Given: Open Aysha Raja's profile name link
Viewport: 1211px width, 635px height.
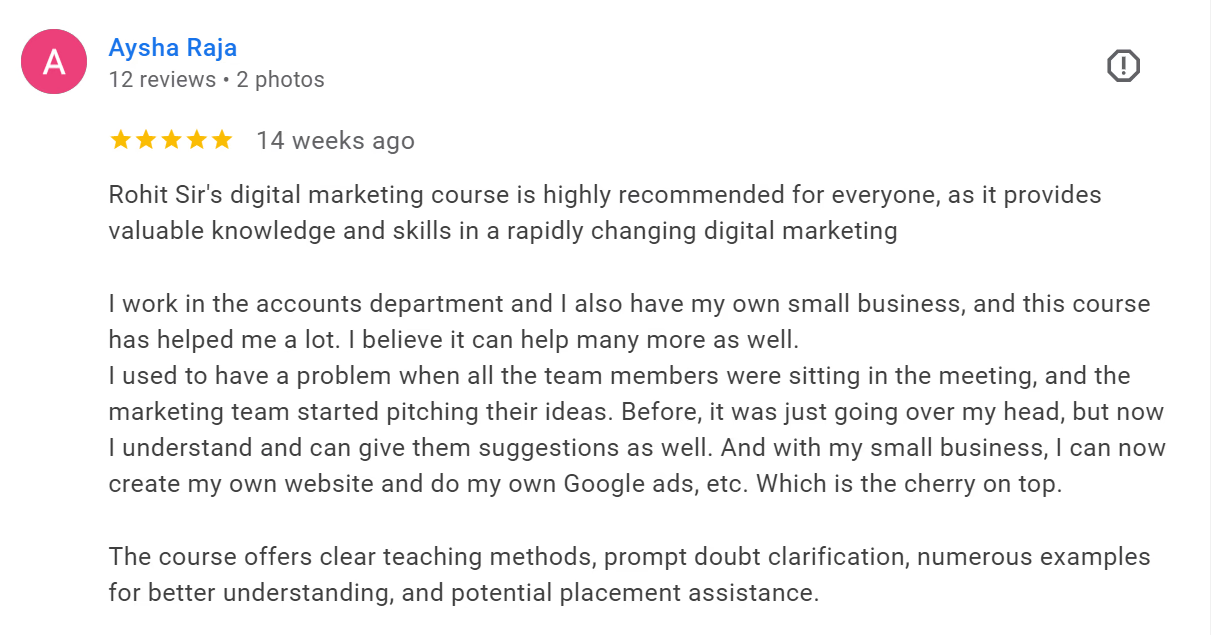Looking at the screenshot, I should (172, 47).
